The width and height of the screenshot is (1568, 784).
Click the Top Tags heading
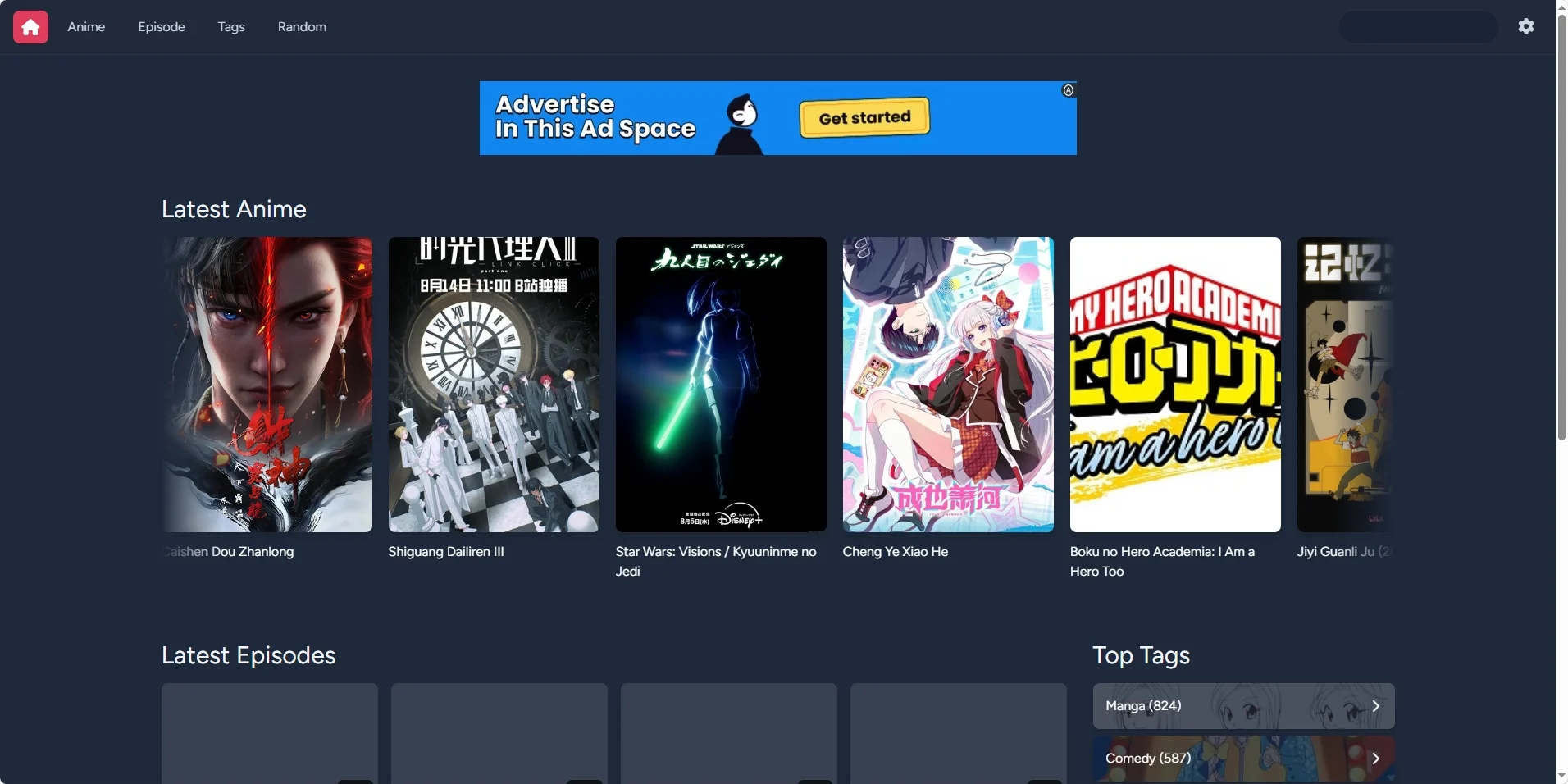click(1141, 655)
